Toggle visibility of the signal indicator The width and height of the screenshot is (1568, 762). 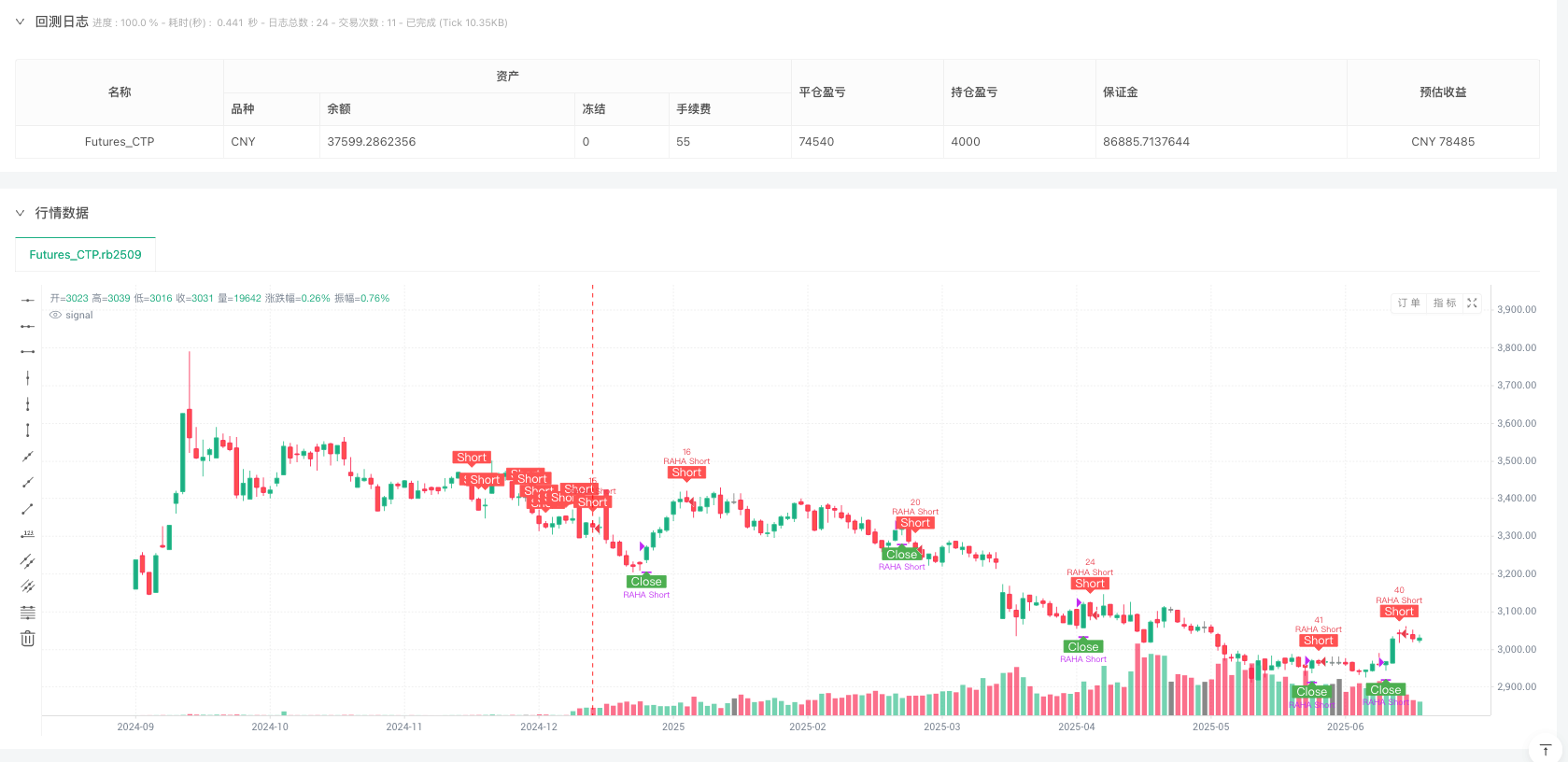click(x=56, y=316)
